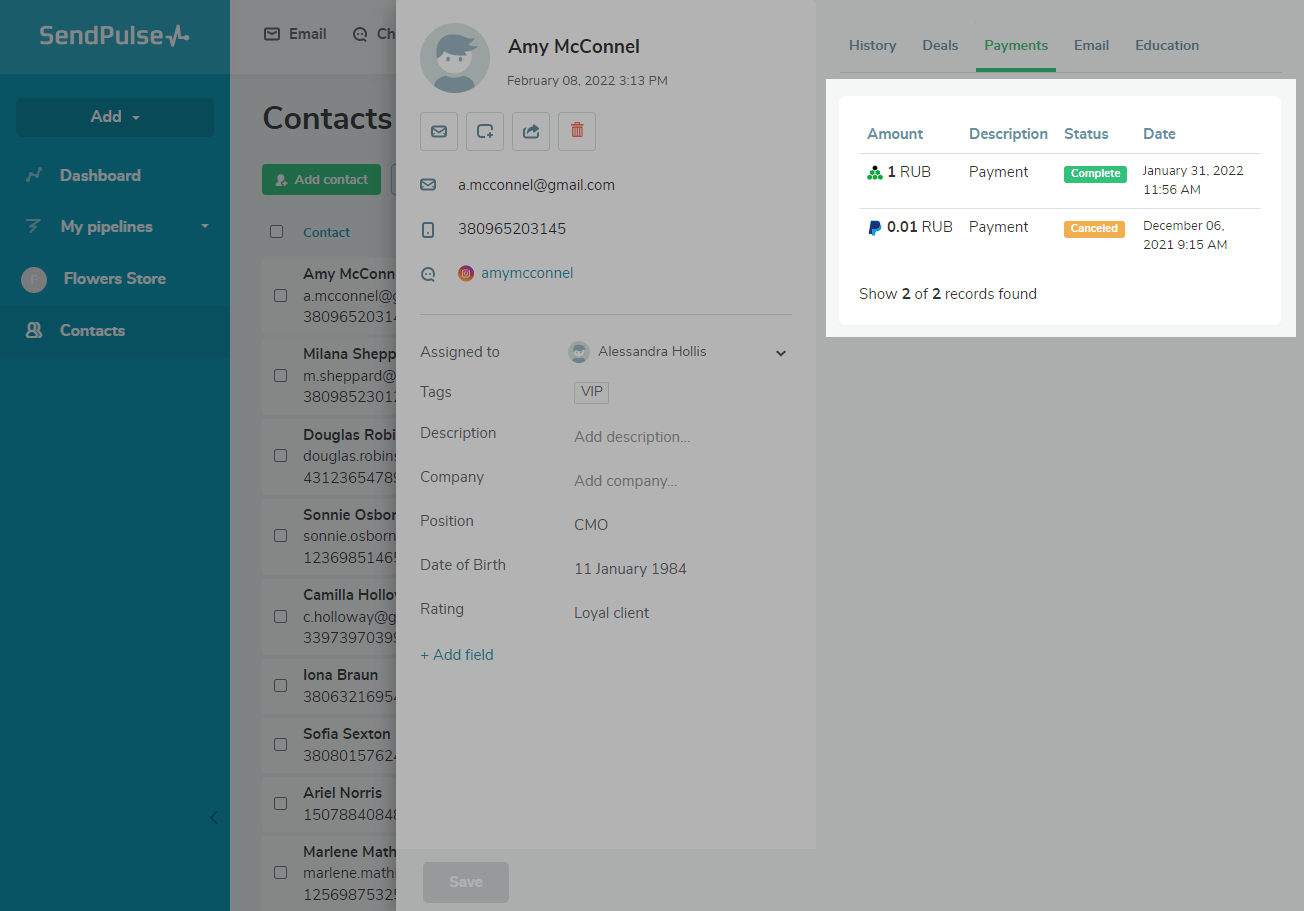The height and width of the screenshot is (911, 1304).
Task: Select the Douglas Robinson row checkbox
Action: (281, 456)
